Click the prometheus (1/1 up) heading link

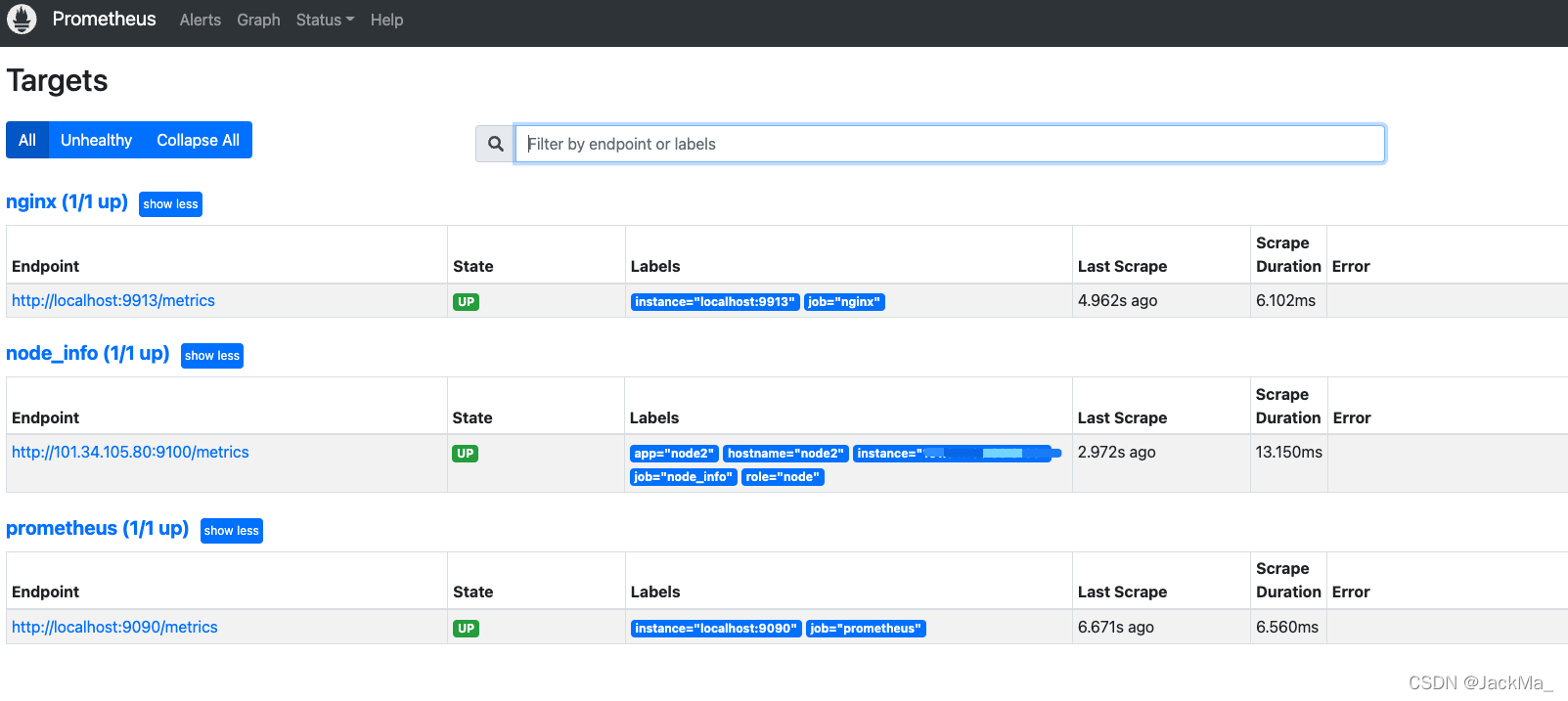97,528
